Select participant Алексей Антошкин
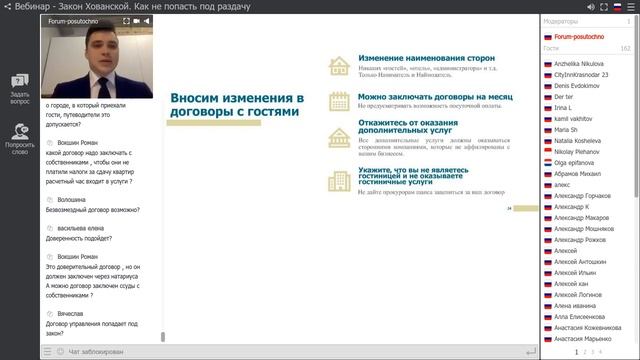The height and width of the screenshot is (360, 640). coord(580,262)
